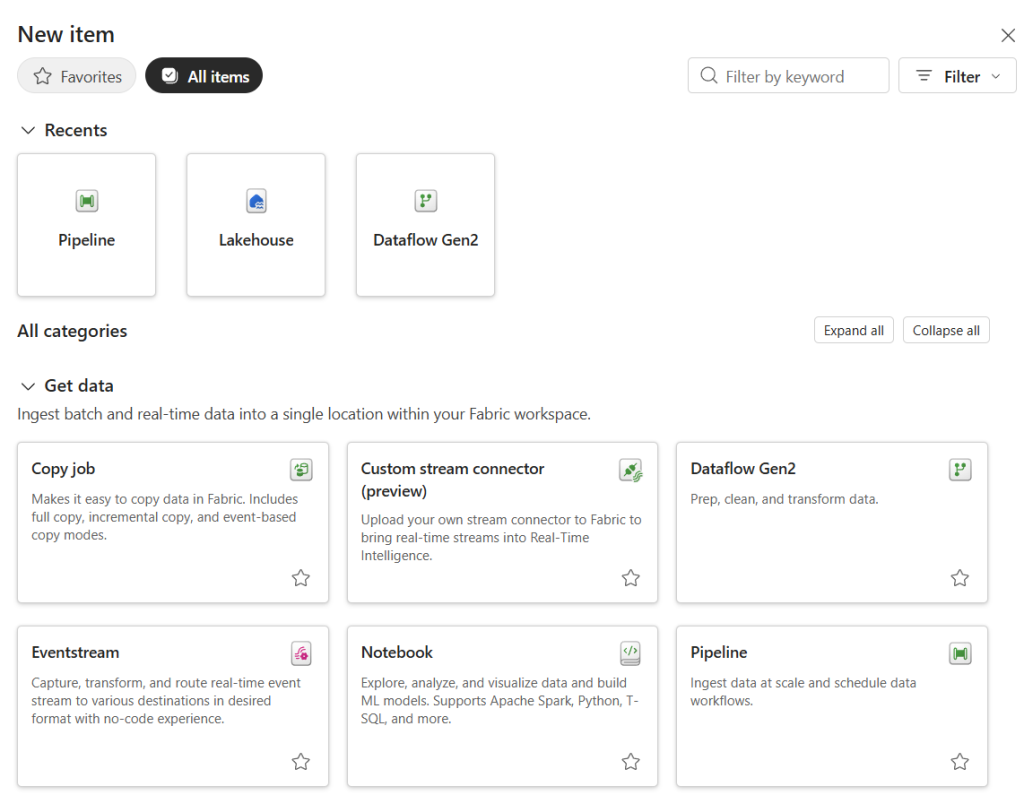Image resolution: width=1024 pixels, height=795 pixels.
Task: Favorite the Copy job item with its star
Action: pyautogui.click(x=301, y=578)
